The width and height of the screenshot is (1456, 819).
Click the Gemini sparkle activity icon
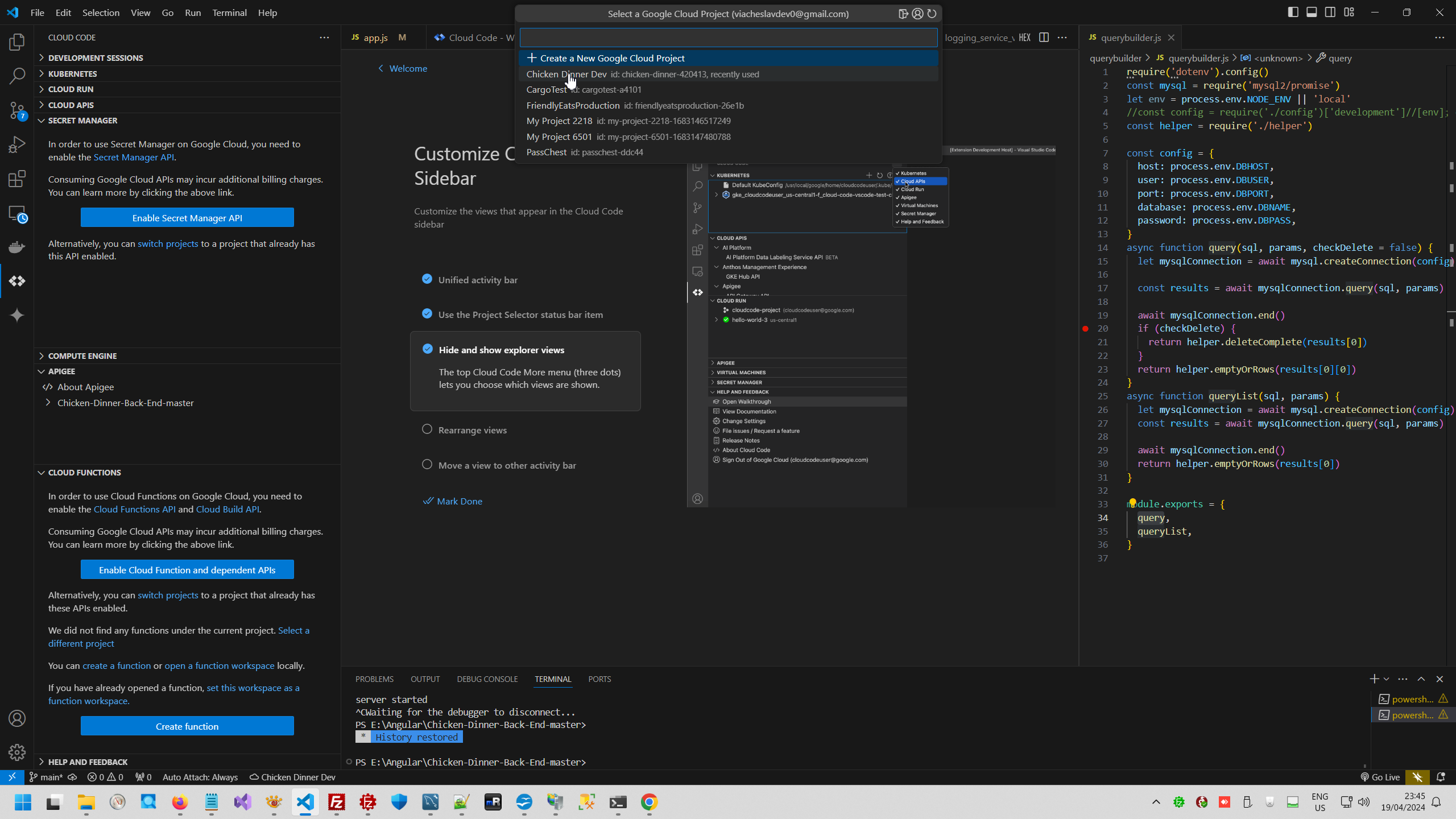17,315
